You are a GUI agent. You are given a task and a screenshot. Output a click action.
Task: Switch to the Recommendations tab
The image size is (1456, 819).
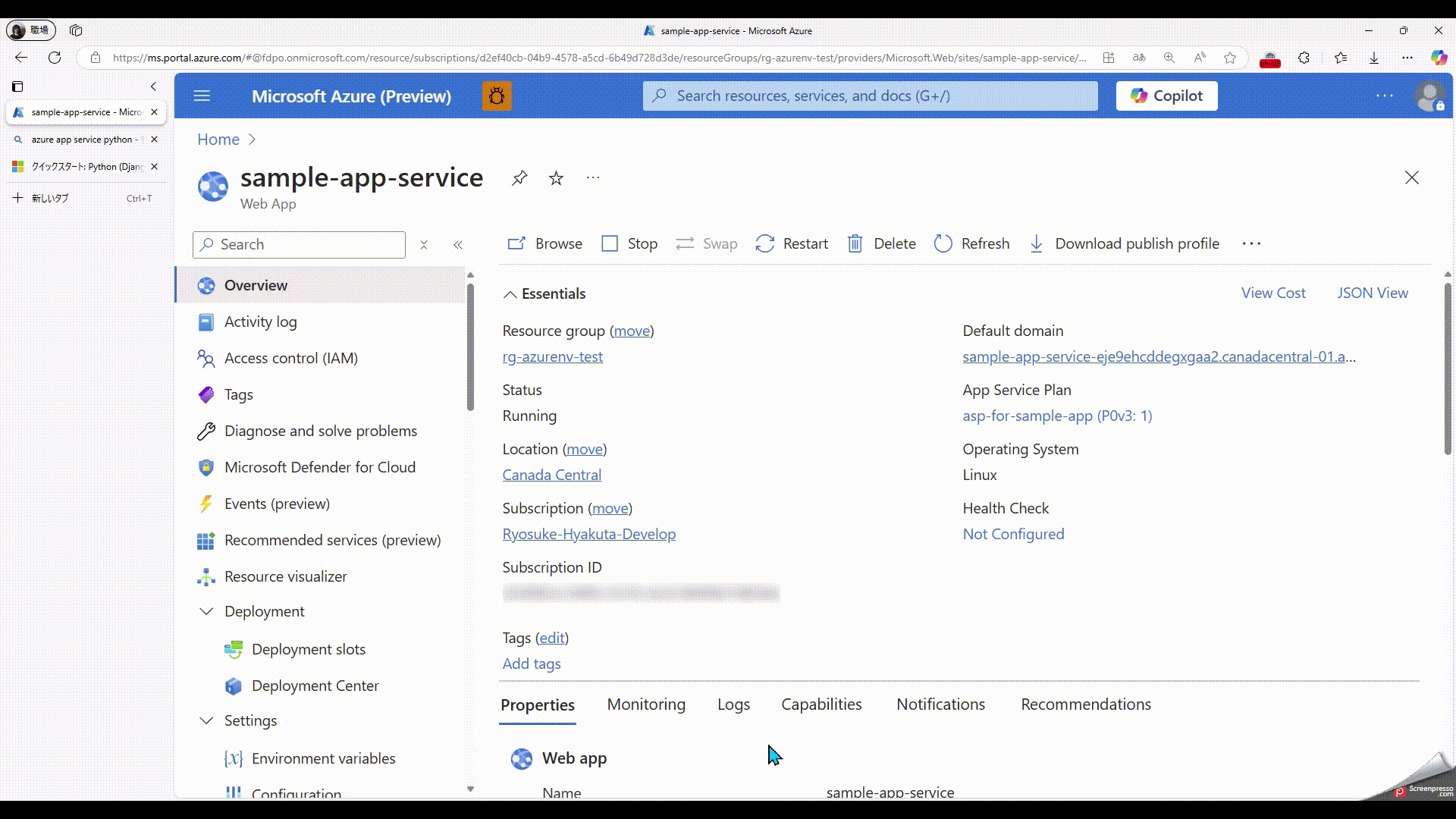1086,704
